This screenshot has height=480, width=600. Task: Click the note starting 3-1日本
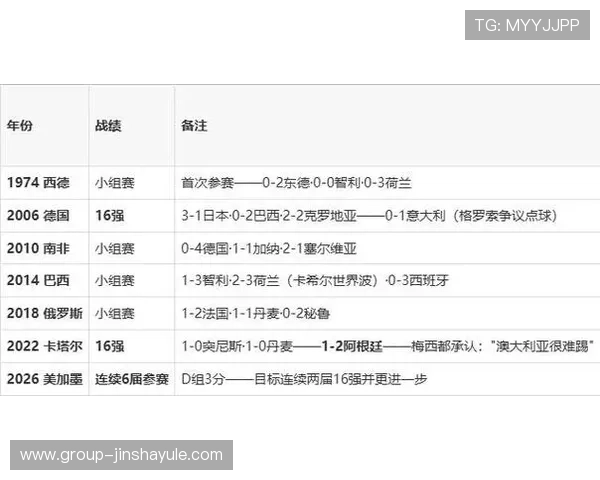click(x=369, y=216)
